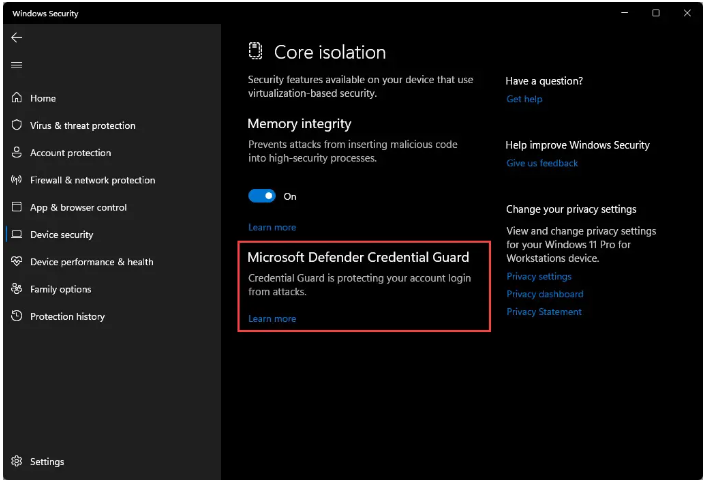Screen dimensions: 705x482
Task: Click the Protection history clock icon
Action: tap(17, 316)
